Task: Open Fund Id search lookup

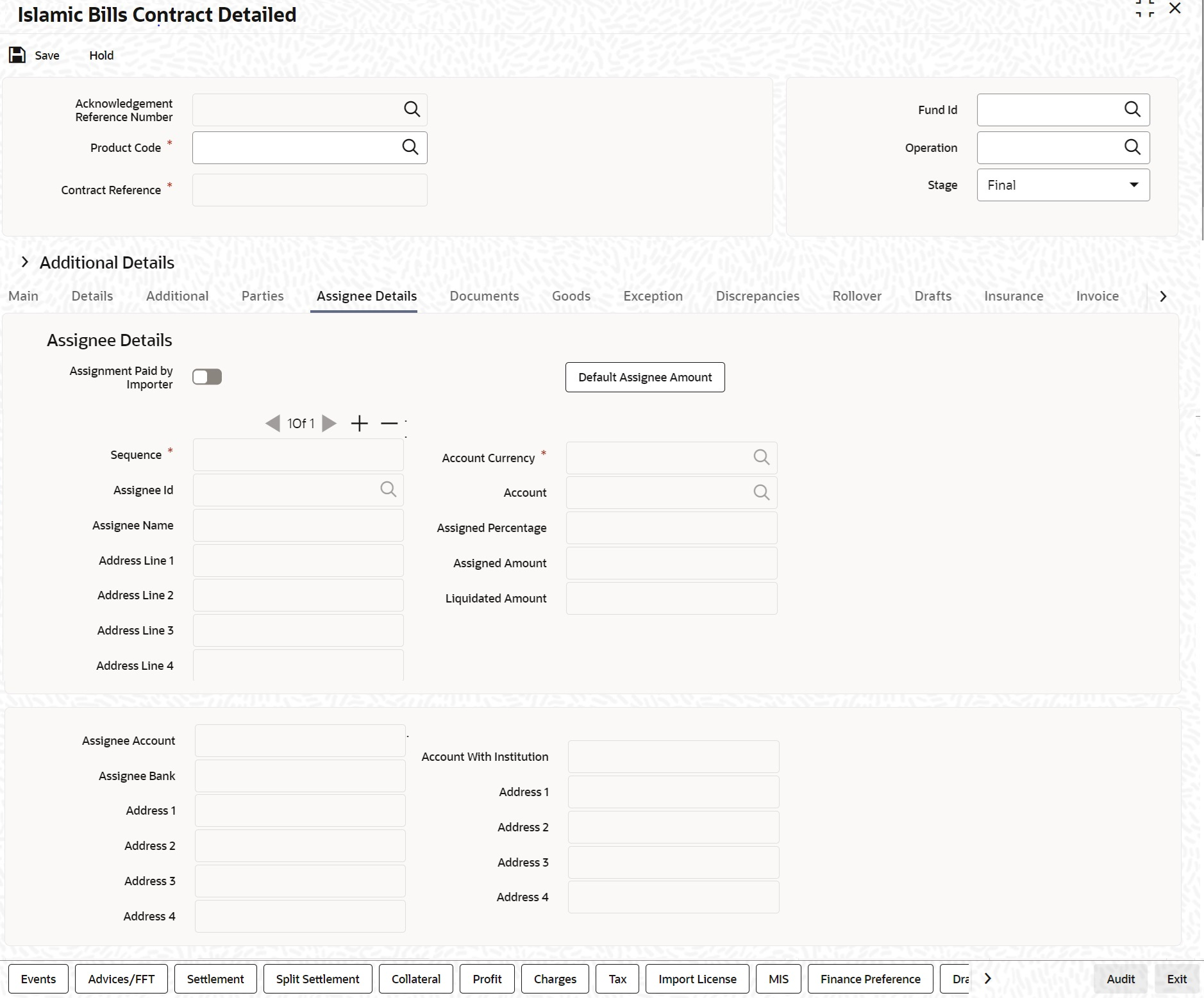Action: pyautogui.click(x=1132, y=110)
